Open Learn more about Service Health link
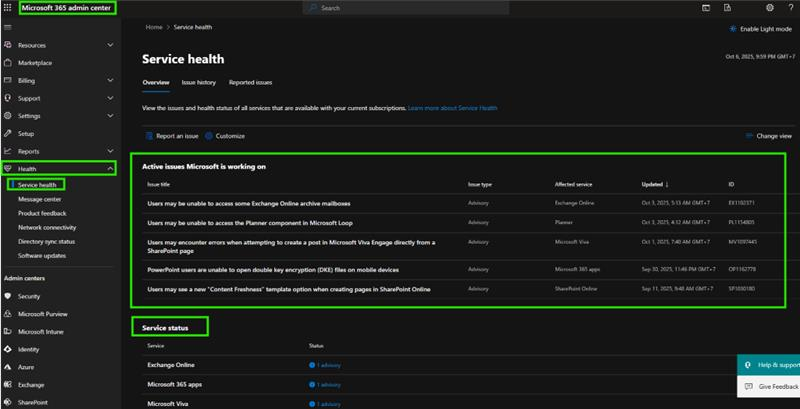800x409 pixels. [x=453, y=108]
